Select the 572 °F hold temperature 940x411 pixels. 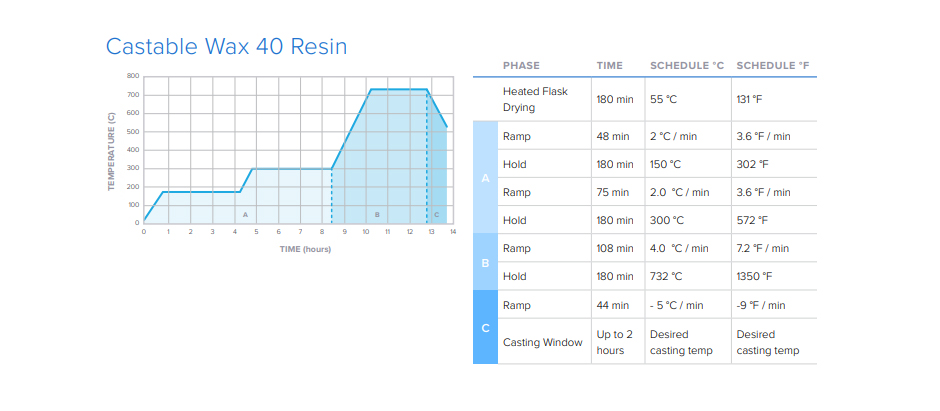coord(752,220)
